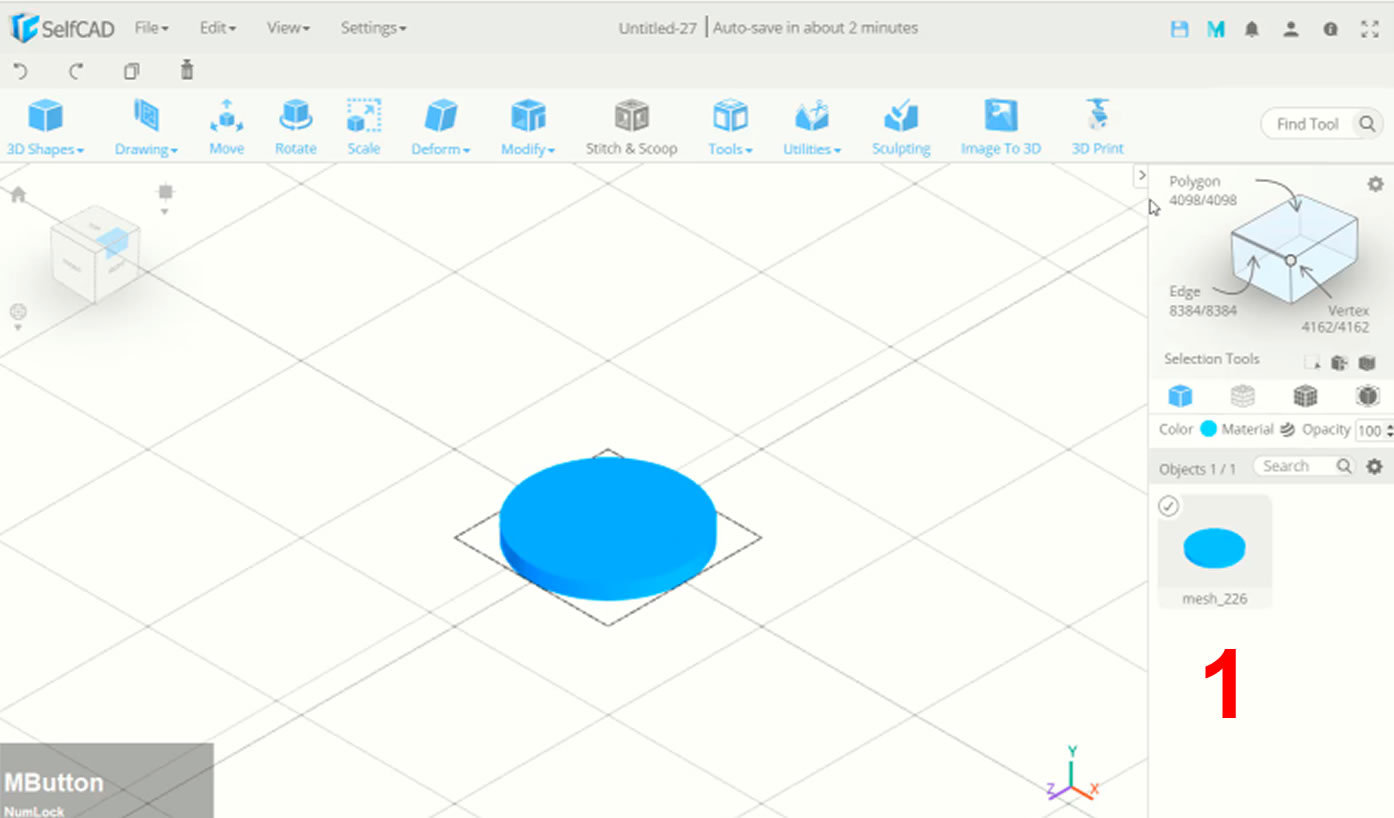Click the Untitled-27 document title
The width and height of the screenshot is (1394, 818).
pyautogui.click(x=657, y=28)
